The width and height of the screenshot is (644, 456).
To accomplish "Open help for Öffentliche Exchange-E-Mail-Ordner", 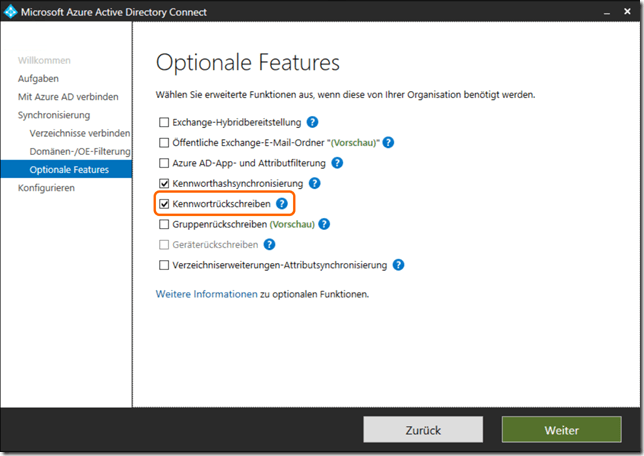I will pos(389,143).
